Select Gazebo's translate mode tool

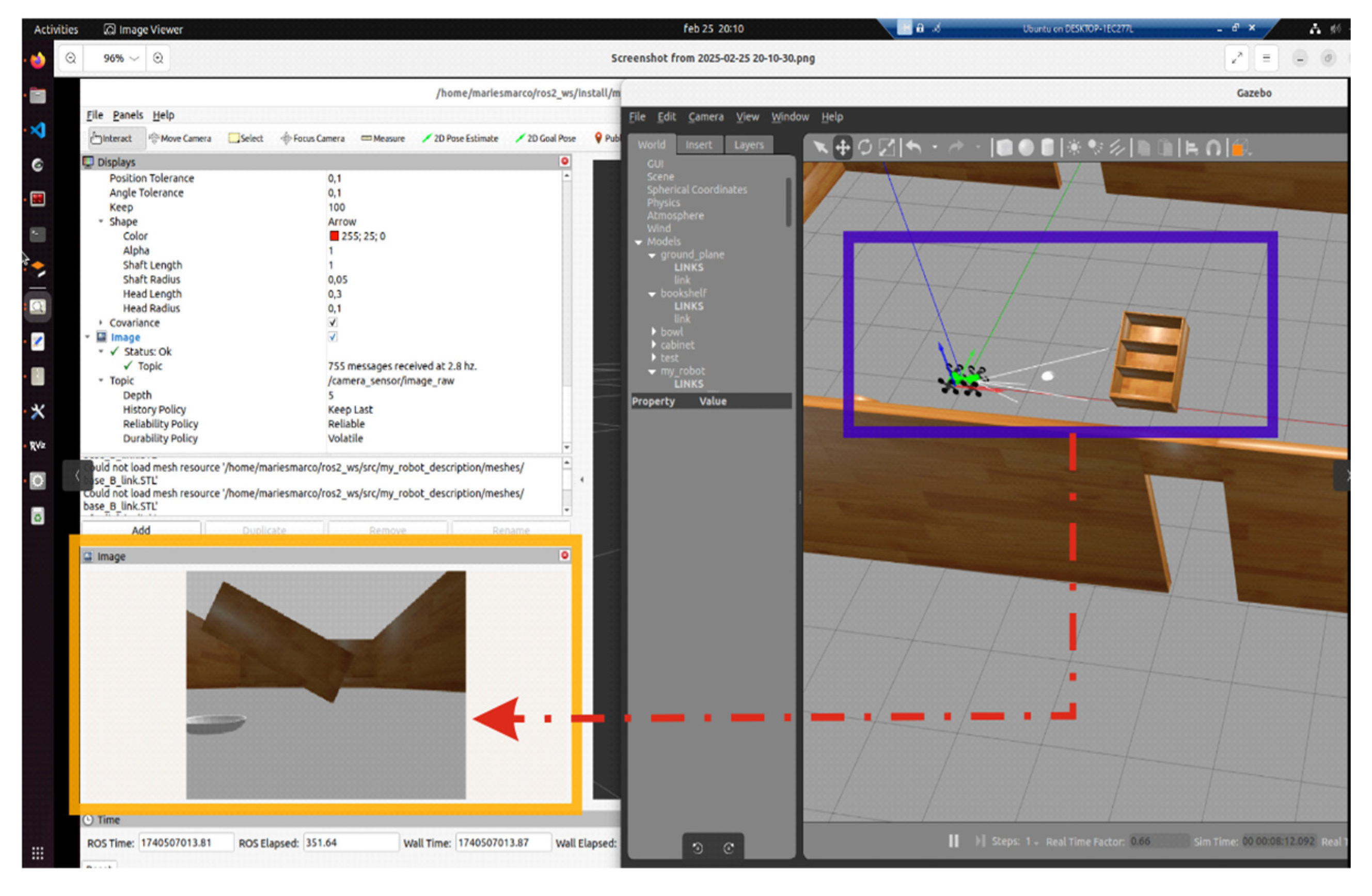tap(842, 148)
